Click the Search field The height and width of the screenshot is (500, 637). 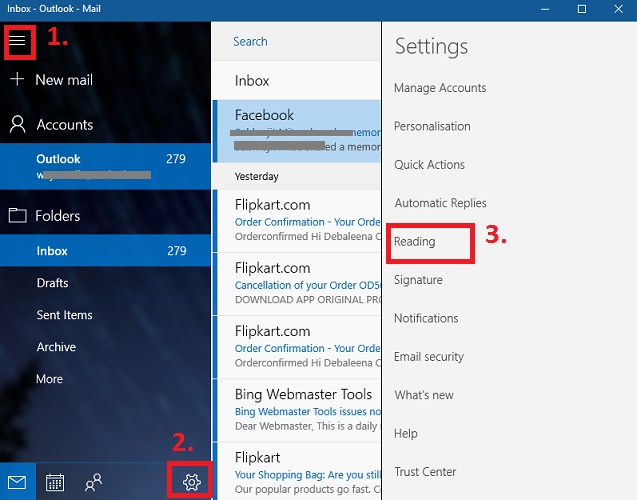click(297, 41)
